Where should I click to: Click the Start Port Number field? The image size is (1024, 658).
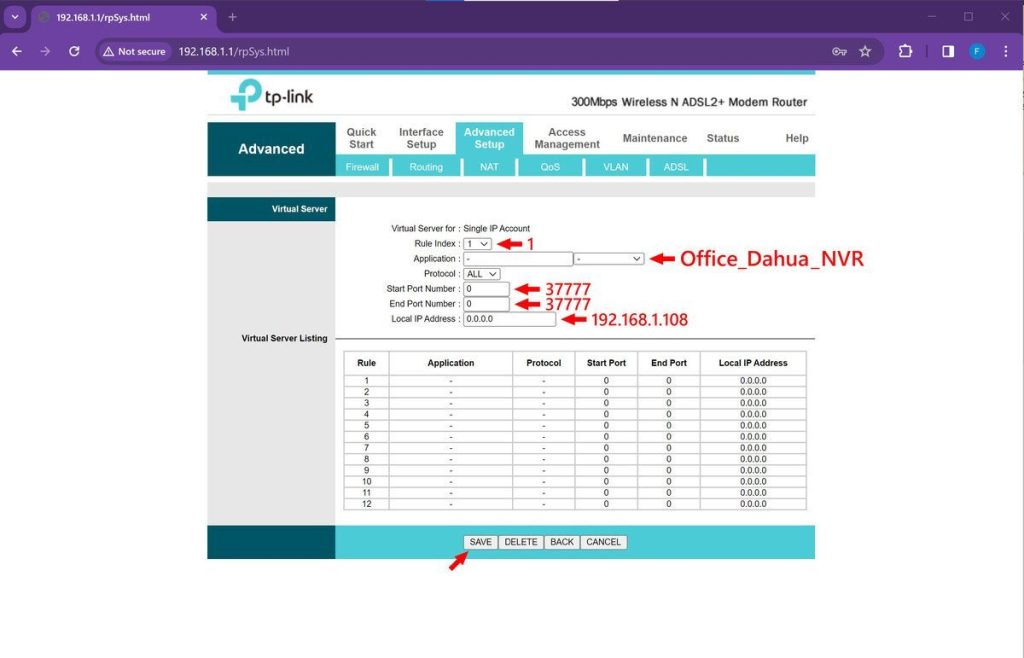point(487,289)
